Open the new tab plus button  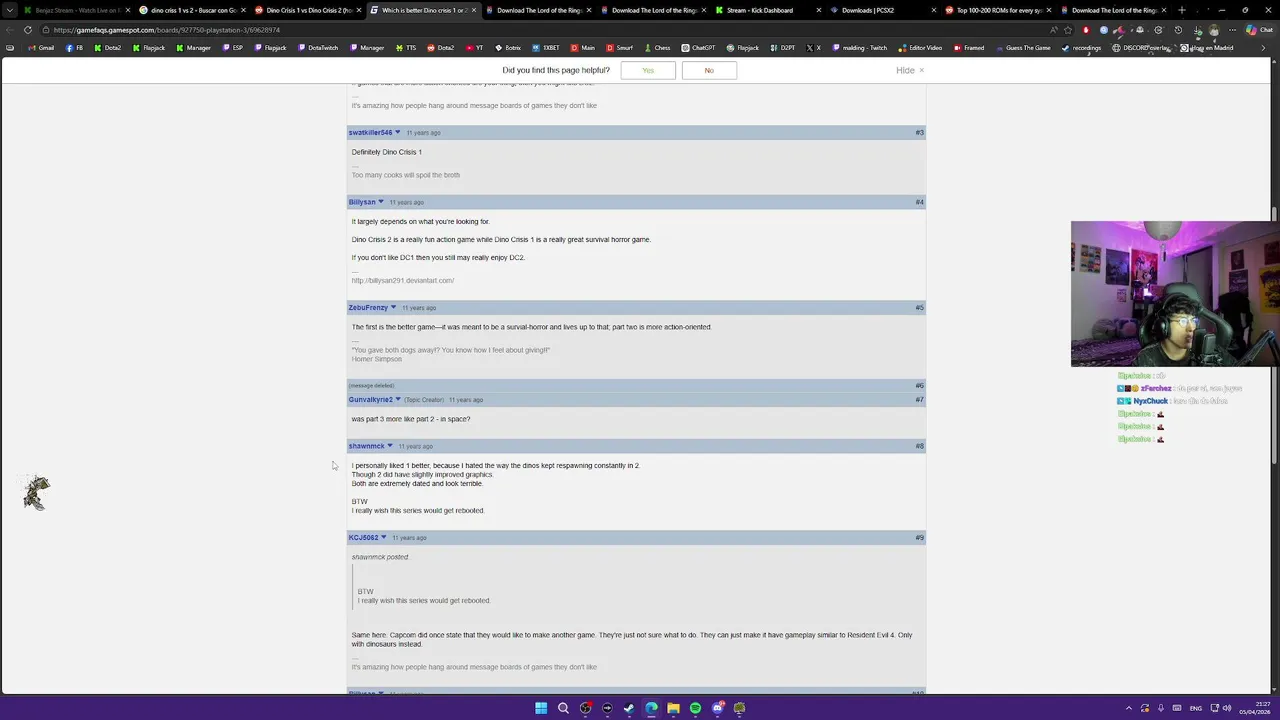coord(1182,10)
